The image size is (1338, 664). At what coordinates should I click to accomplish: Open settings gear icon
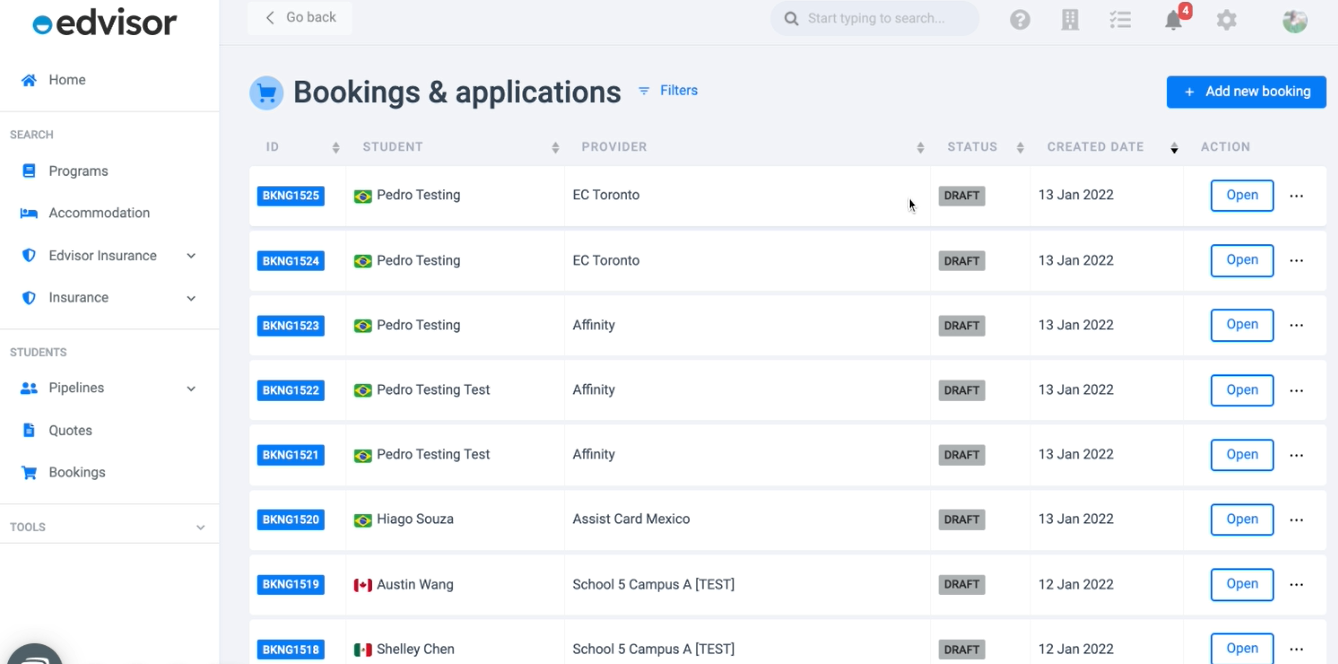coord(1227,19)
